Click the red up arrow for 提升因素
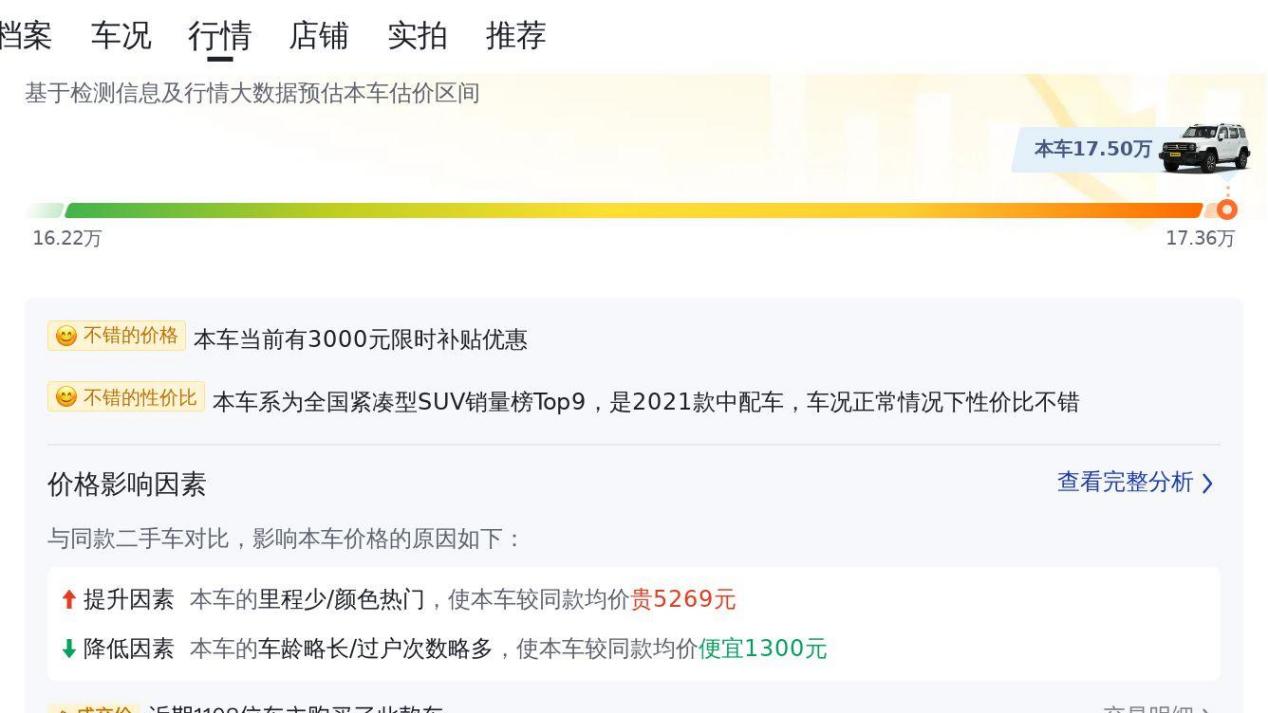 coord(68,599)
